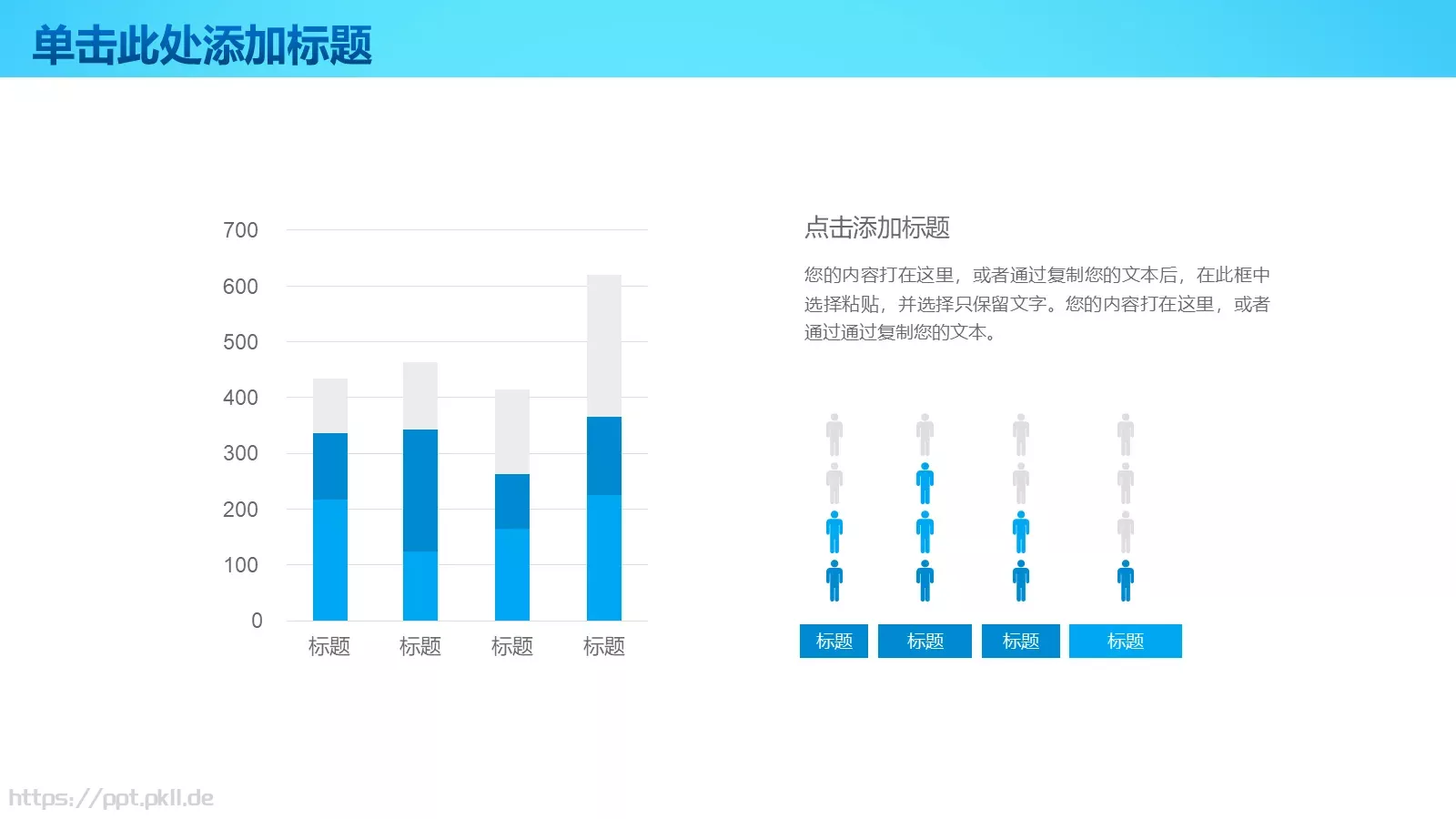
Task: Select the bottom blue person icon under fourth column
Action: click(x=1126, y=580)
